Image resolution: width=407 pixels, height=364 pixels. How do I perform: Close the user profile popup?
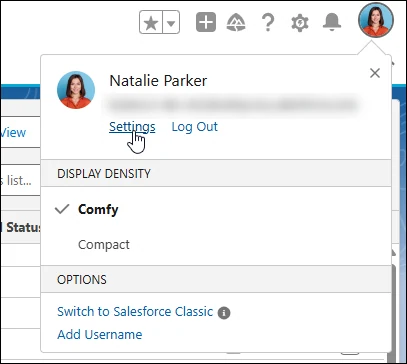click(x=375, y=73)
